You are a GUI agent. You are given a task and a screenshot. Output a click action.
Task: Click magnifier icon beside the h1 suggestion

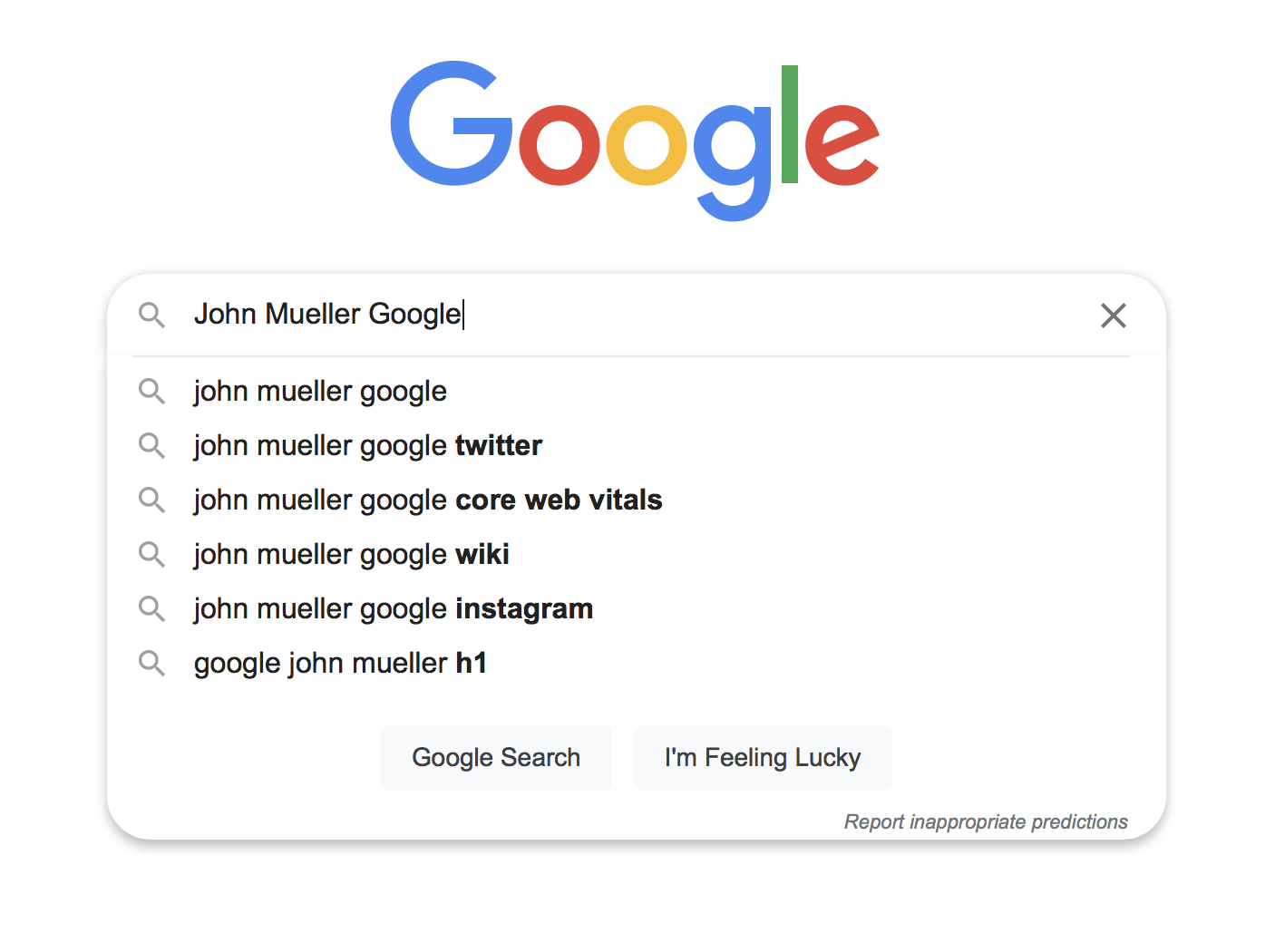[x=151, y=664]
